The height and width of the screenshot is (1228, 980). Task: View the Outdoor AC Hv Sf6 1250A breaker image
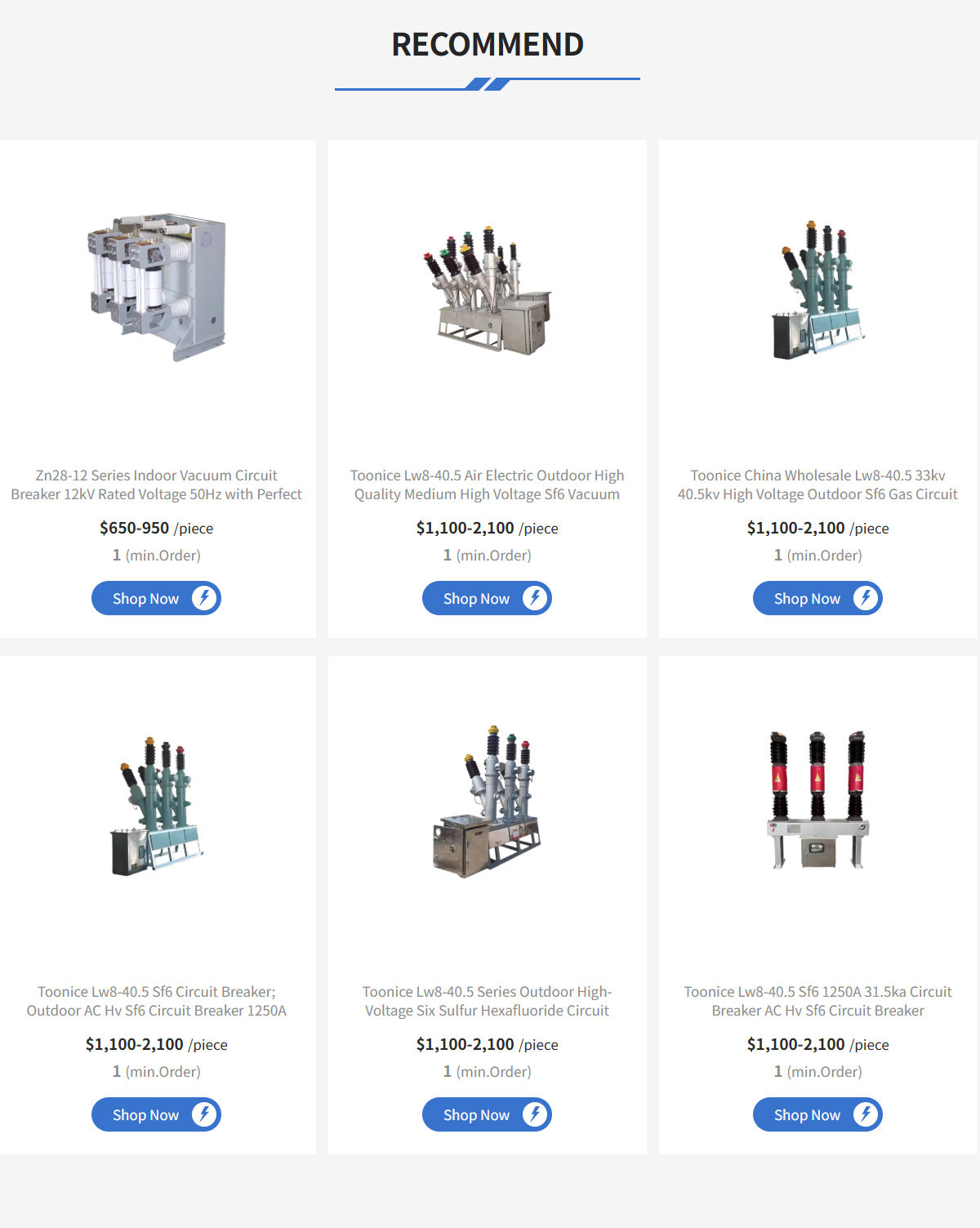[157, 806]
